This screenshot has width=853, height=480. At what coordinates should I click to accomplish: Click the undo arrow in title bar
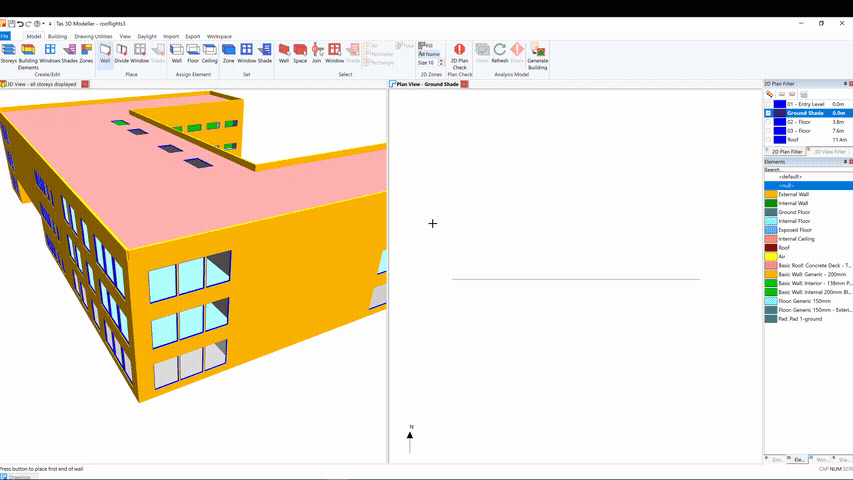pos(20,23)
